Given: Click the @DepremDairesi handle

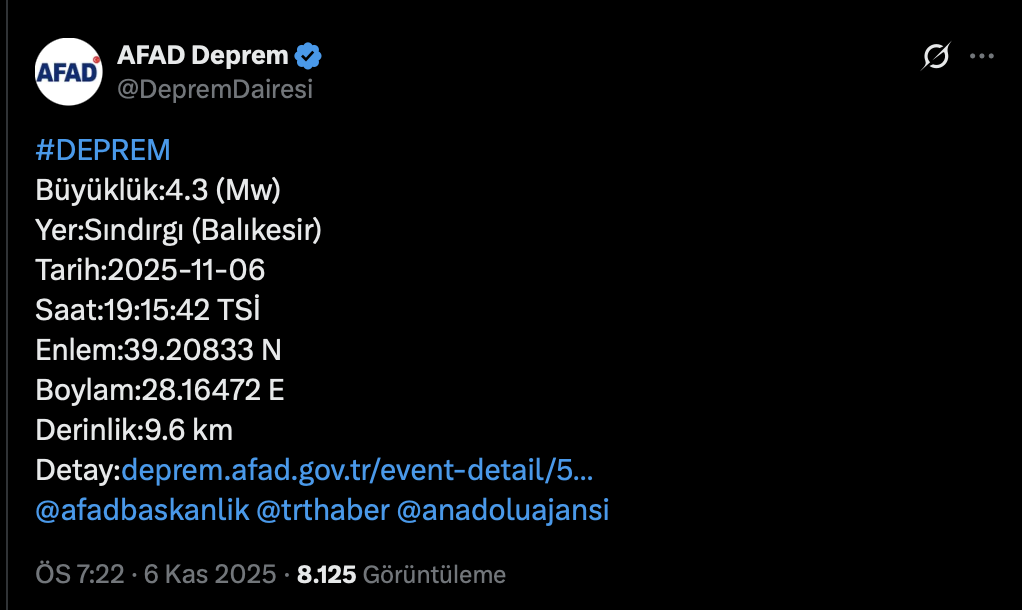Looking at the screenshot, I should 217,88.
